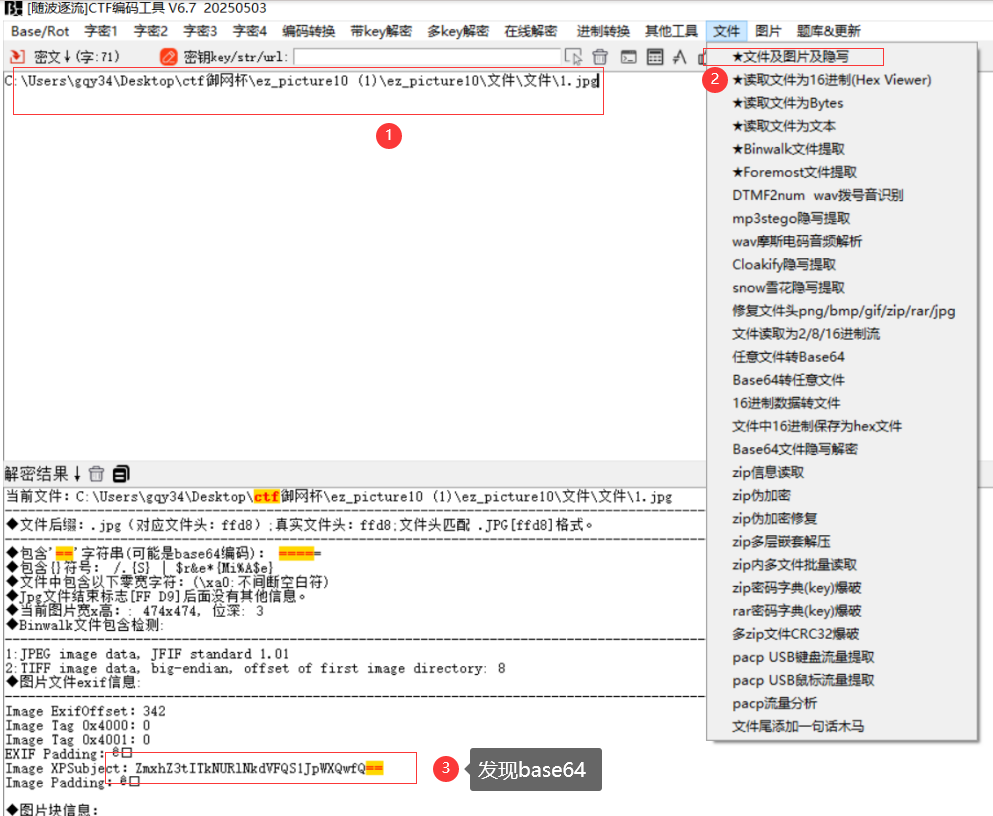
Task: Select zip多层嵌套解压 entry
Action: (842, 542)
